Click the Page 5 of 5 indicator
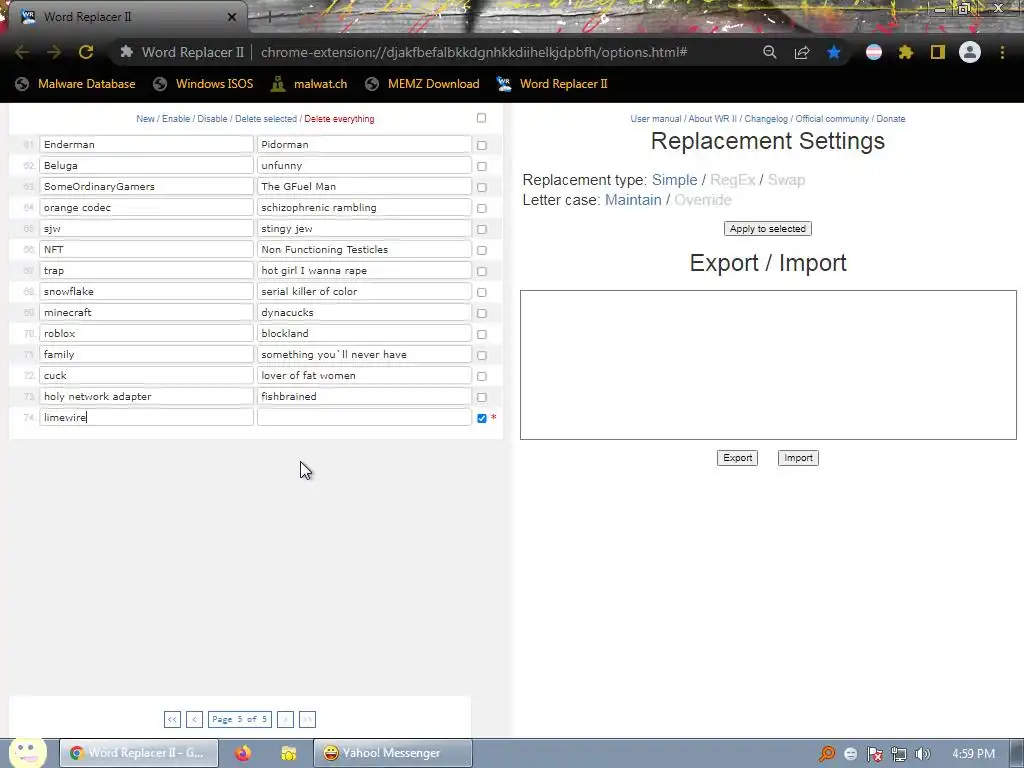The width and height of the screenshot is (1024, 768). [240, 719]
